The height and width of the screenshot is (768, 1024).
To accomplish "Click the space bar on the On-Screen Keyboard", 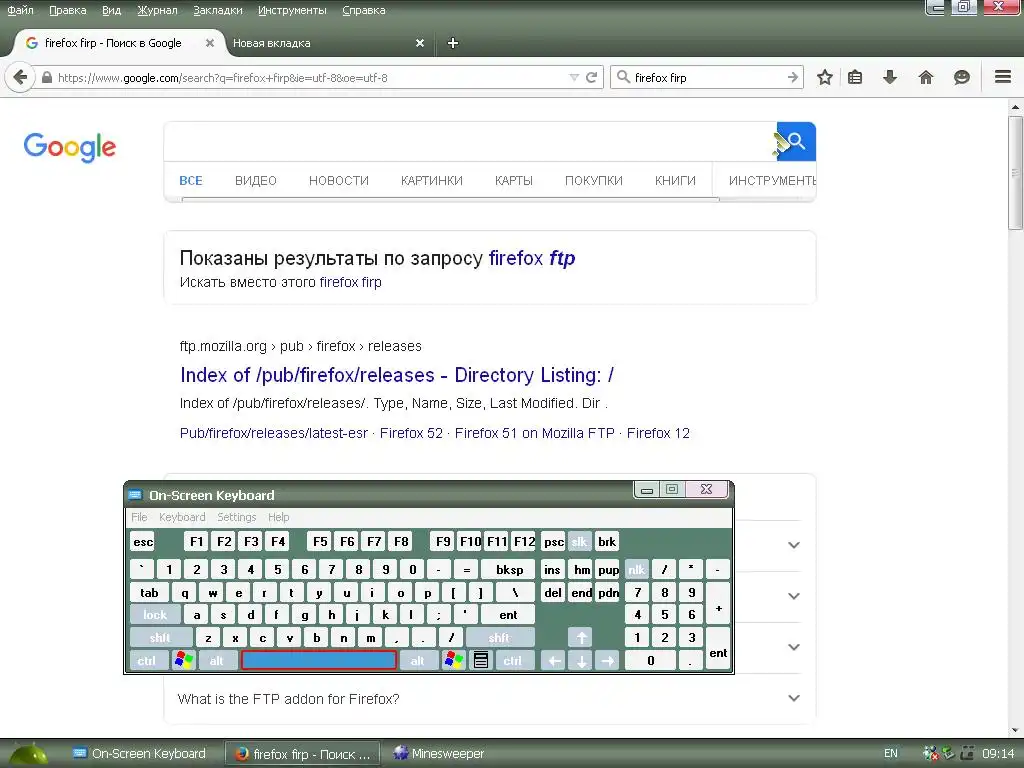I will (x=319, y=660).
